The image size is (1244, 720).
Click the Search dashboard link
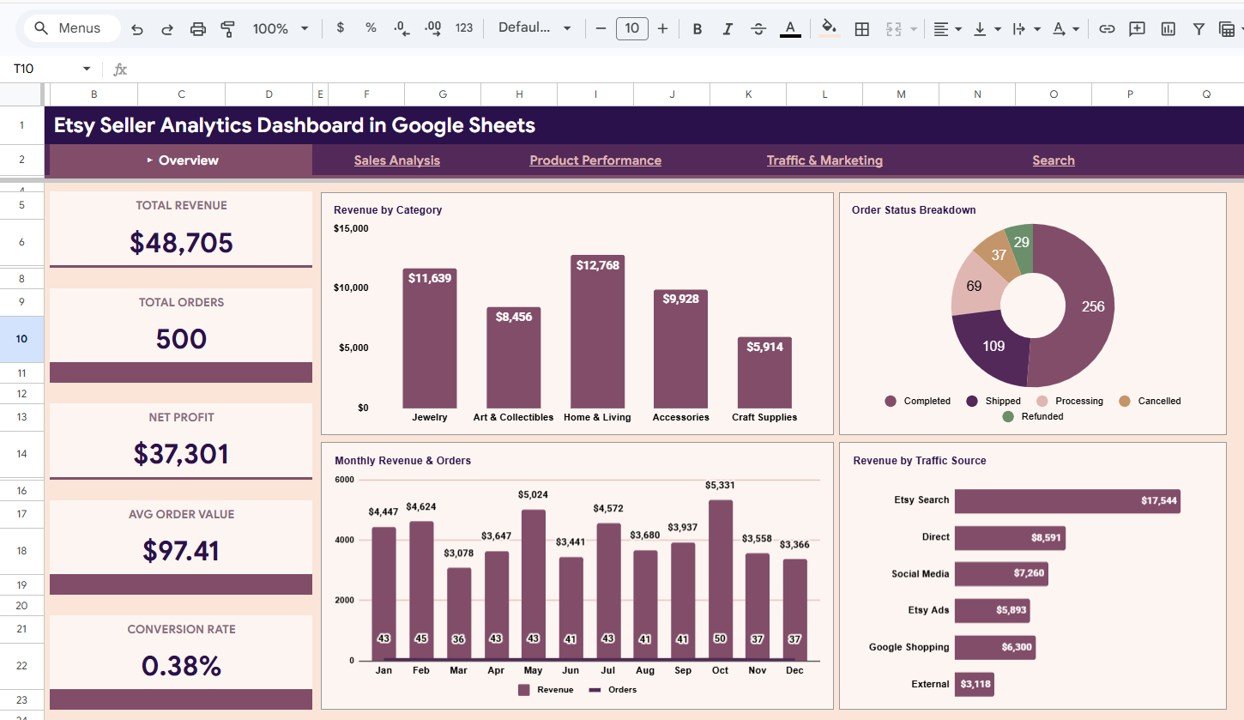(1053, 160)
